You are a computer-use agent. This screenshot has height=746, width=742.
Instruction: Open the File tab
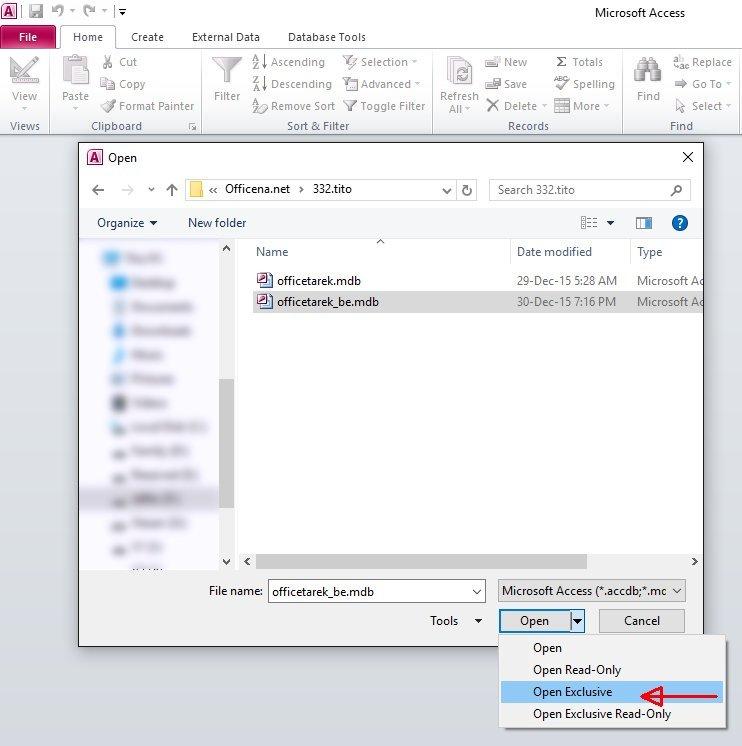coord(28,37)
